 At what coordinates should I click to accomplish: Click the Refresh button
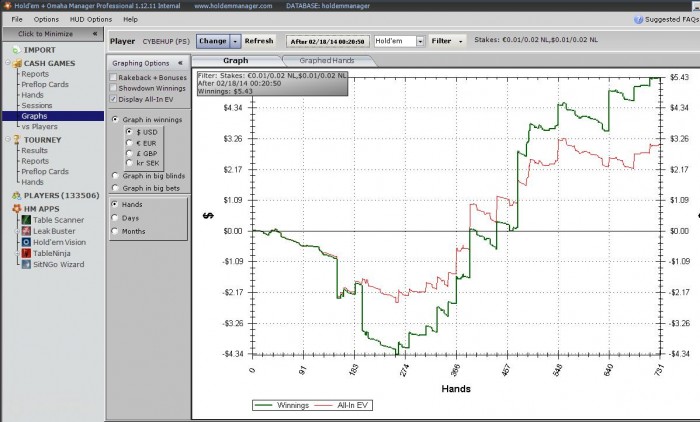tap(259, 41)
